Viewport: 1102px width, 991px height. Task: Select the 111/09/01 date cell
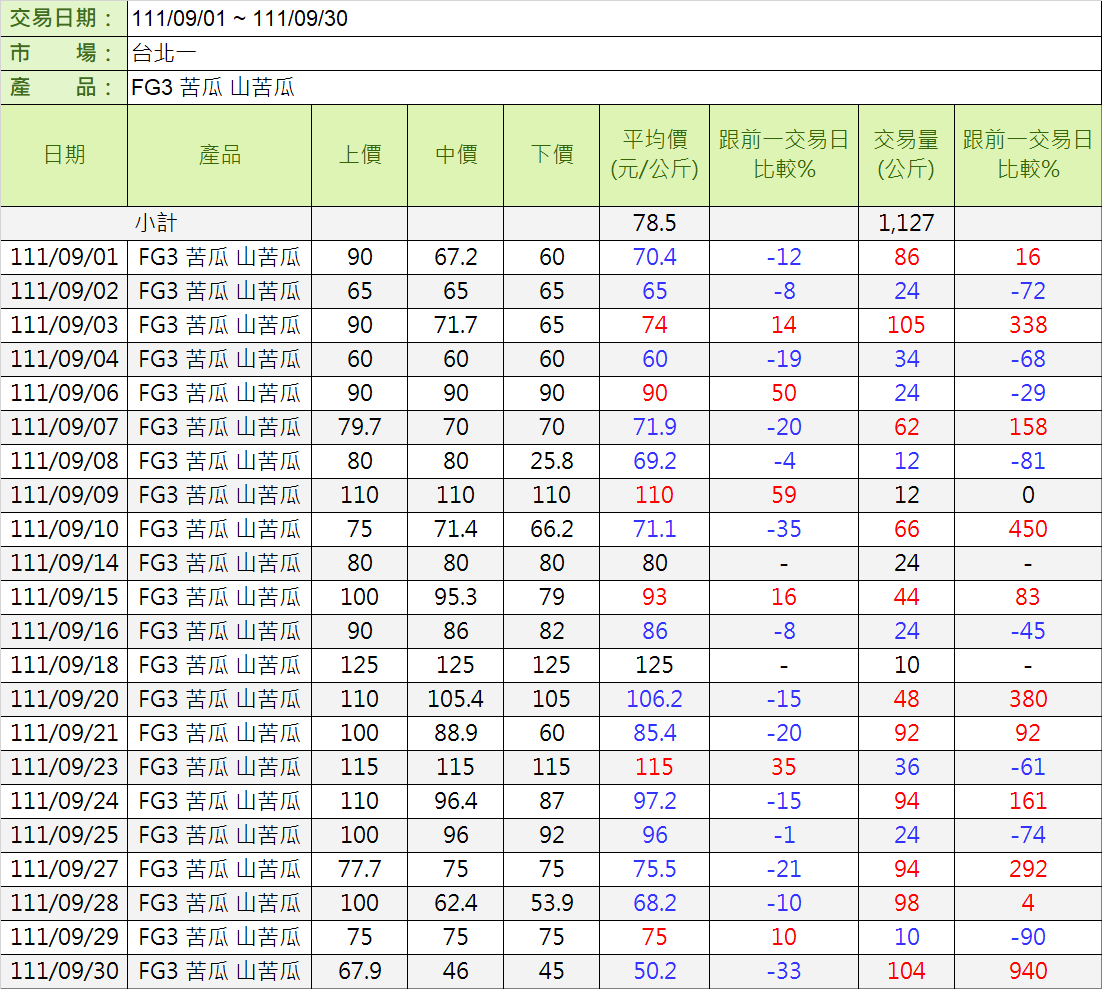pos(64,257)
